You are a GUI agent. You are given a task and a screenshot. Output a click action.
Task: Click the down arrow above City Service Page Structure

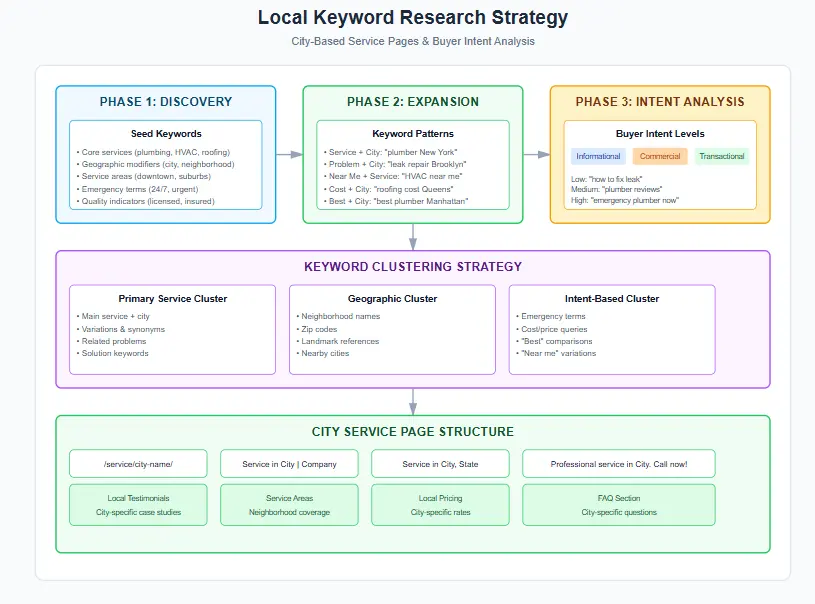(x=413, y=405)
